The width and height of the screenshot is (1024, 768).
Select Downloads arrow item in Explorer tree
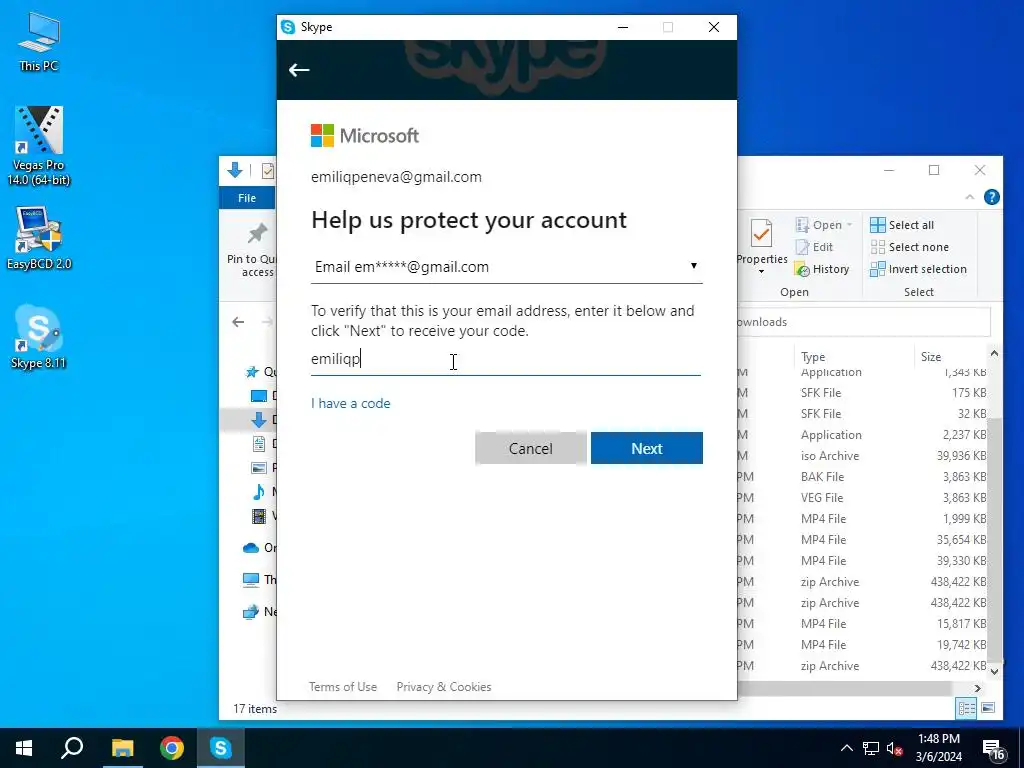point(259,419)
